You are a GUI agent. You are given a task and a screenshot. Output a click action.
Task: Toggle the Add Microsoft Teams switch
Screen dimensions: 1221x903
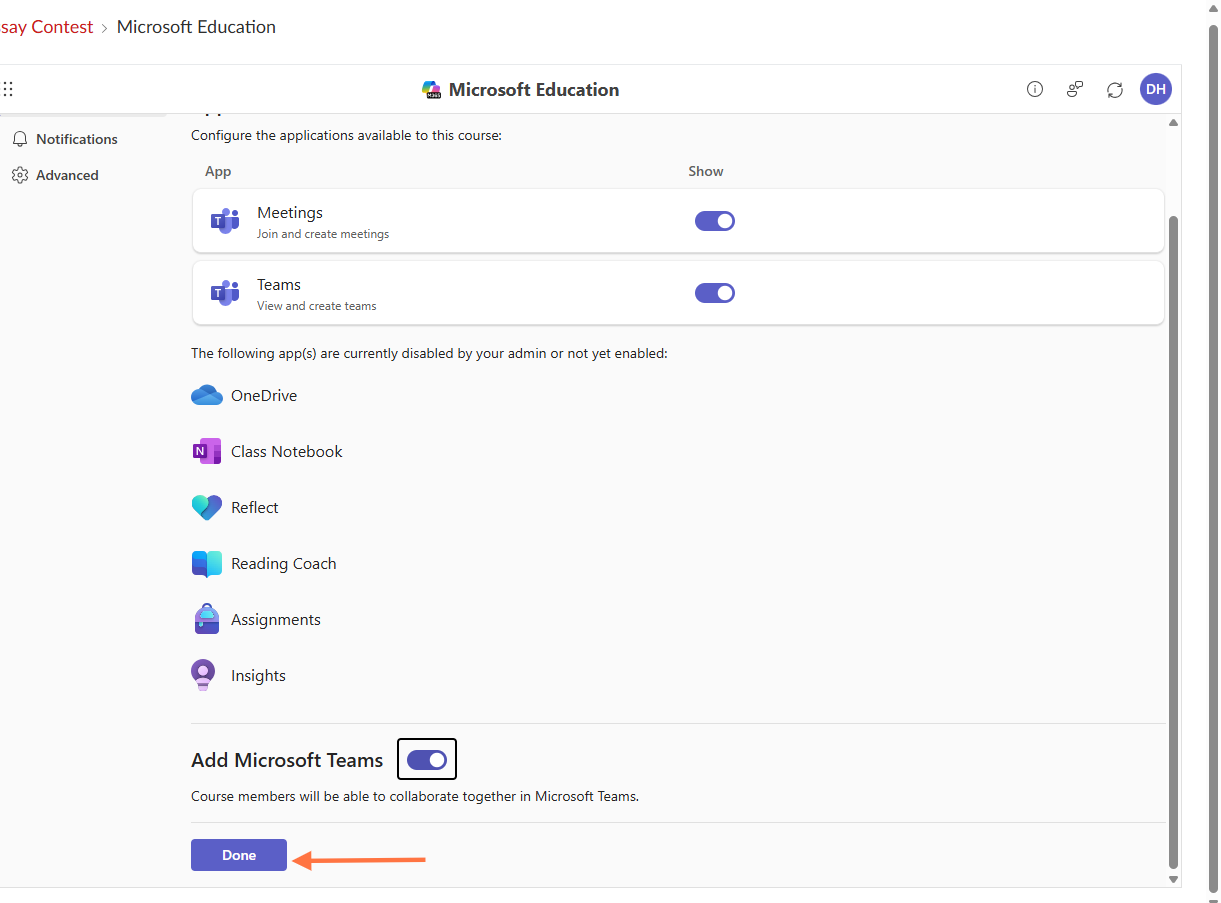[427, 760]
